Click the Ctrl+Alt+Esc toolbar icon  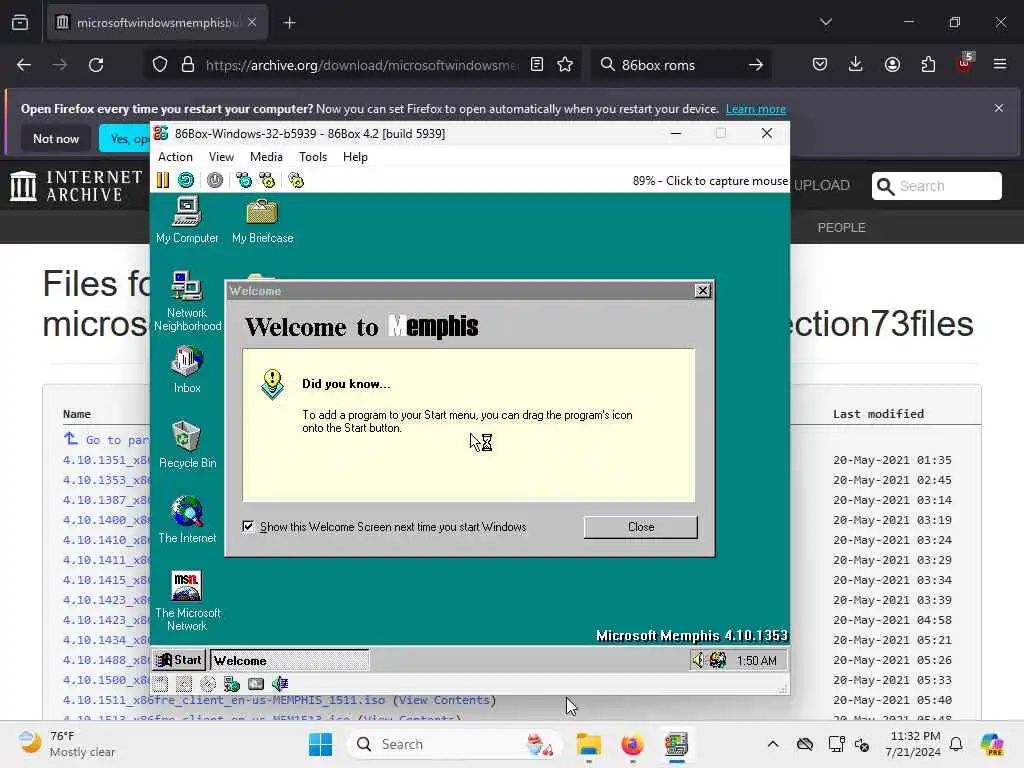tap(267, 180)
